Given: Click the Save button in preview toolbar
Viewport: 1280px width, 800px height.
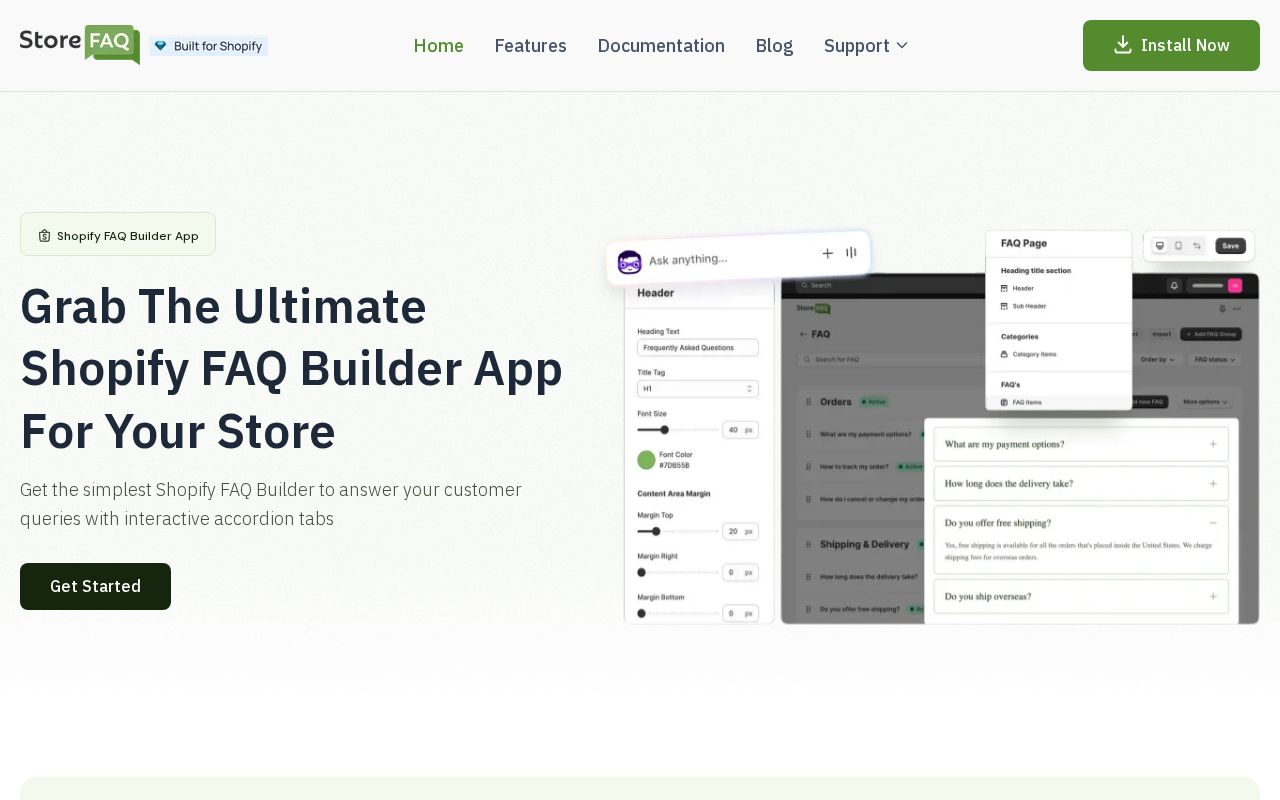Looking at the screenshot, I should point(1230,246).
